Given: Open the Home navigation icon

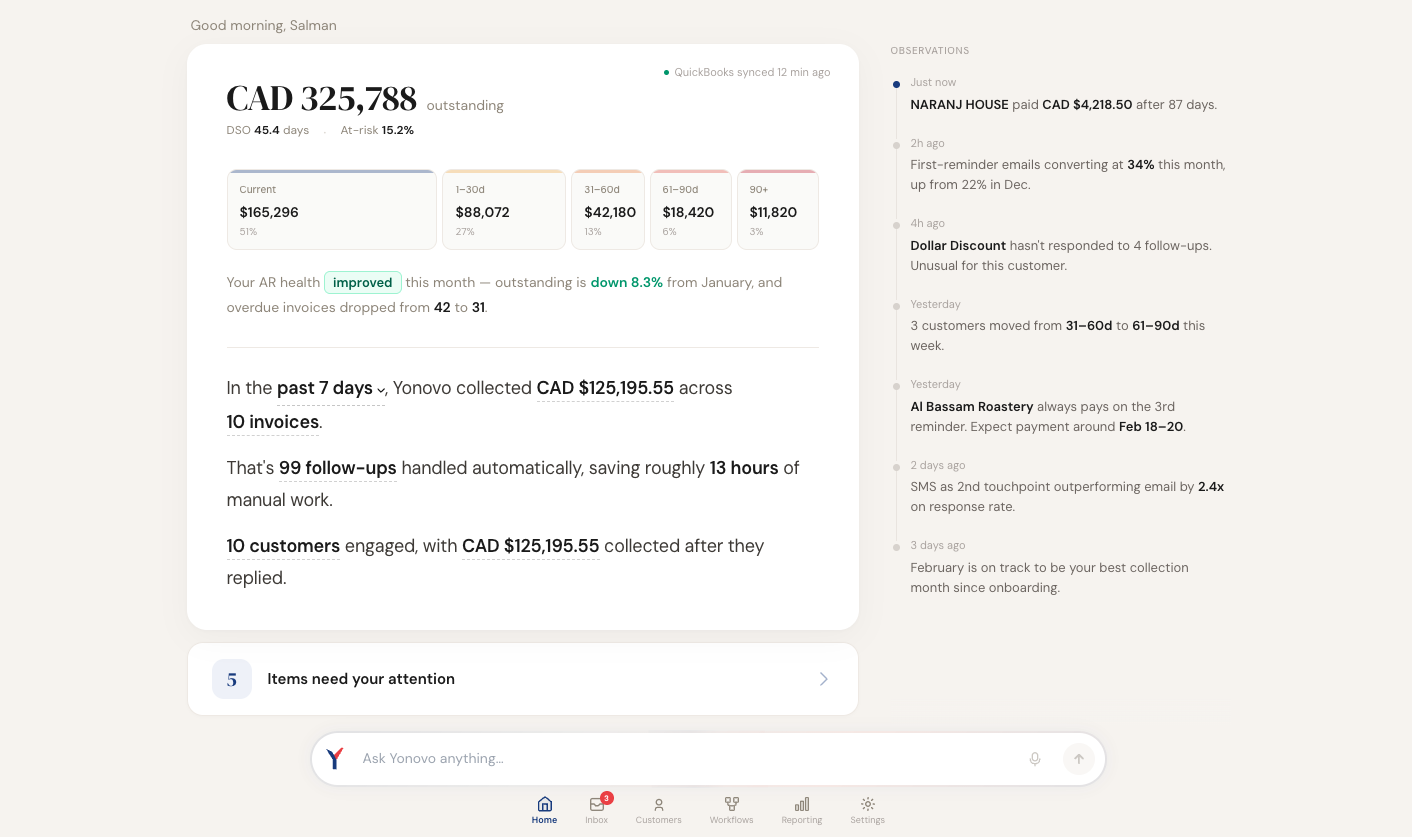Looking at the screenshot, I should pos(544,804).
